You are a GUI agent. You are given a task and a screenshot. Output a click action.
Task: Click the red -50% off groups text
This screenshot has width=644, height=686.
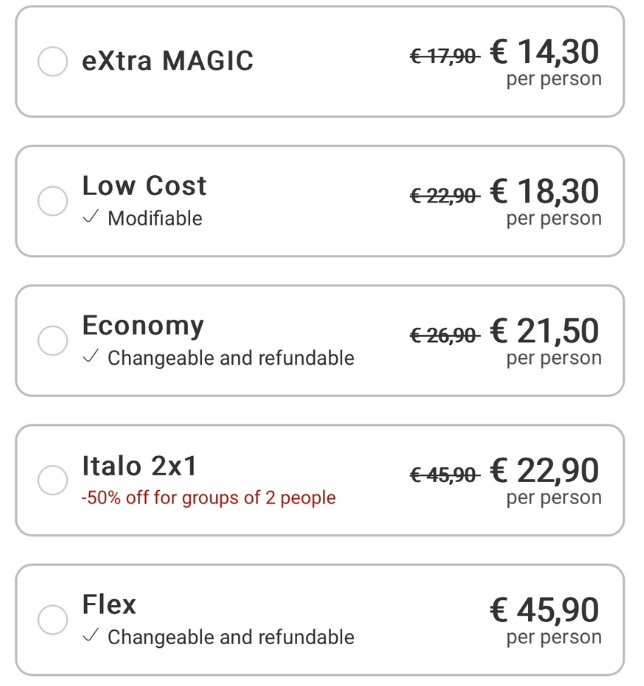tap(209, 498)
